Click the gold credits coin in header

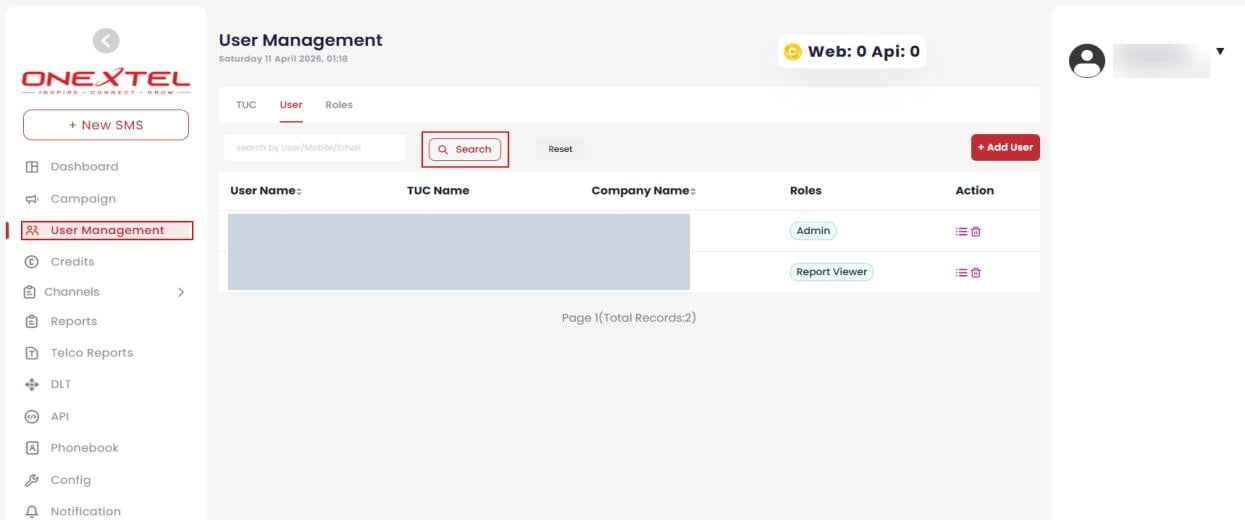pyautogui.click(x=793, y=52)
